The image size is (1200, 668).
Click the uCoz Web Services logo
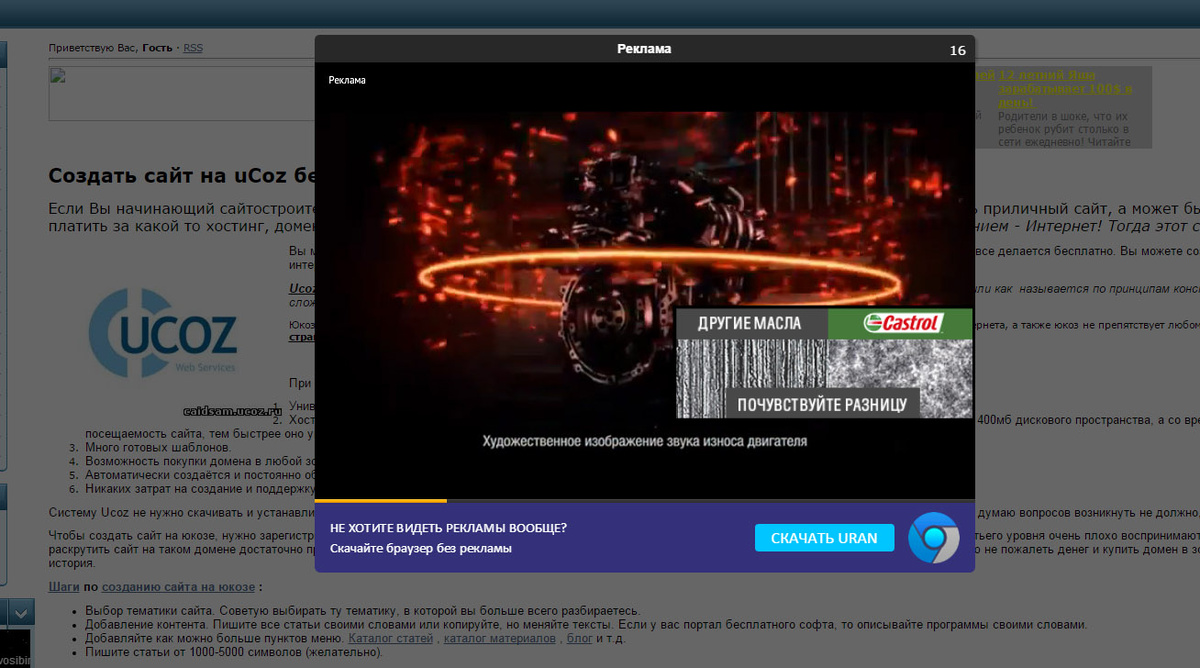[163, 331]
